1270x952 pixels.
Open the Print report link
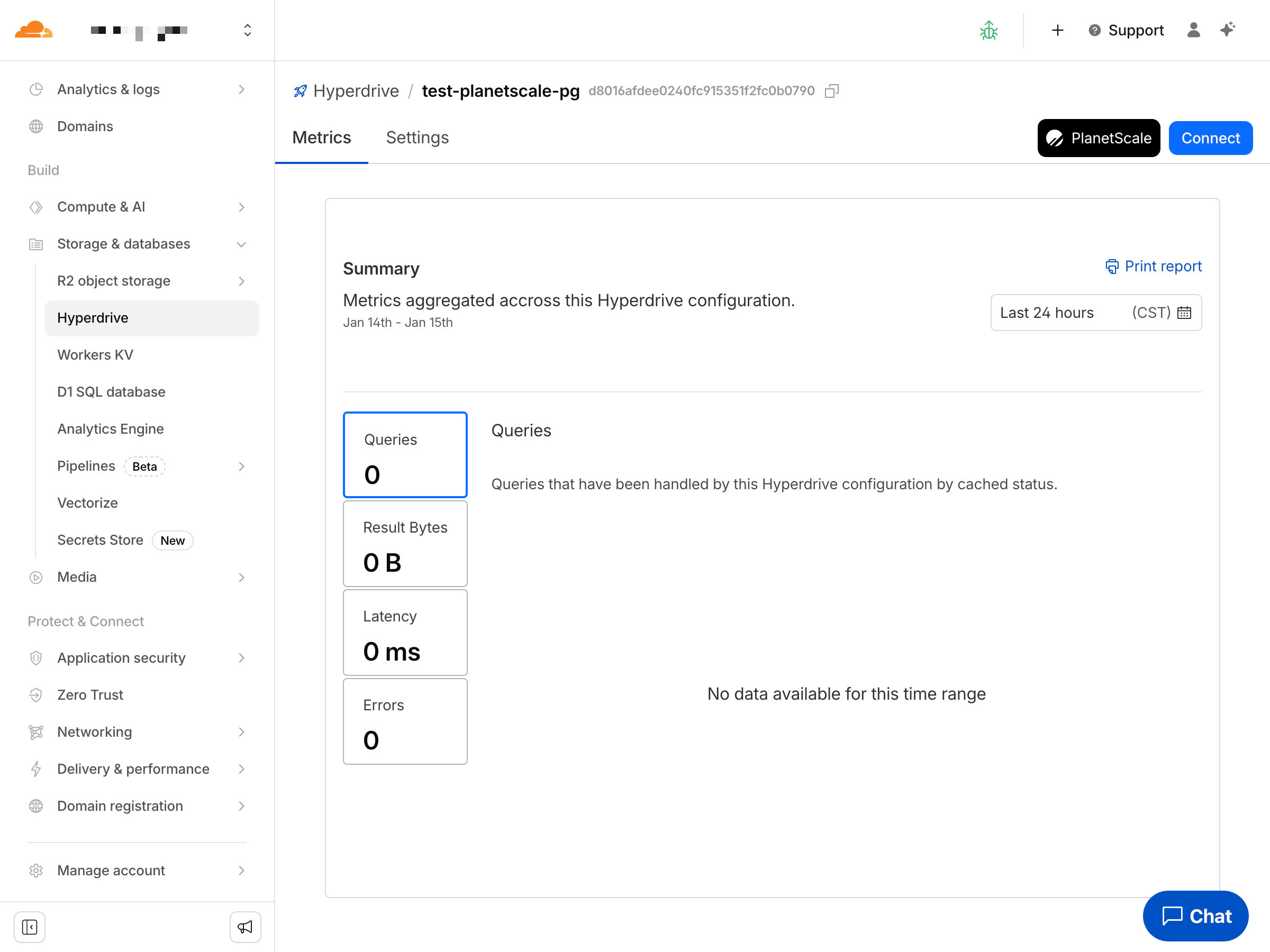1154,266
